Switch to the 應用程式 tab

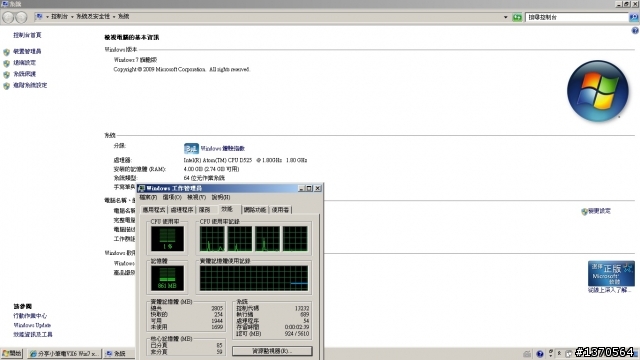153,210
